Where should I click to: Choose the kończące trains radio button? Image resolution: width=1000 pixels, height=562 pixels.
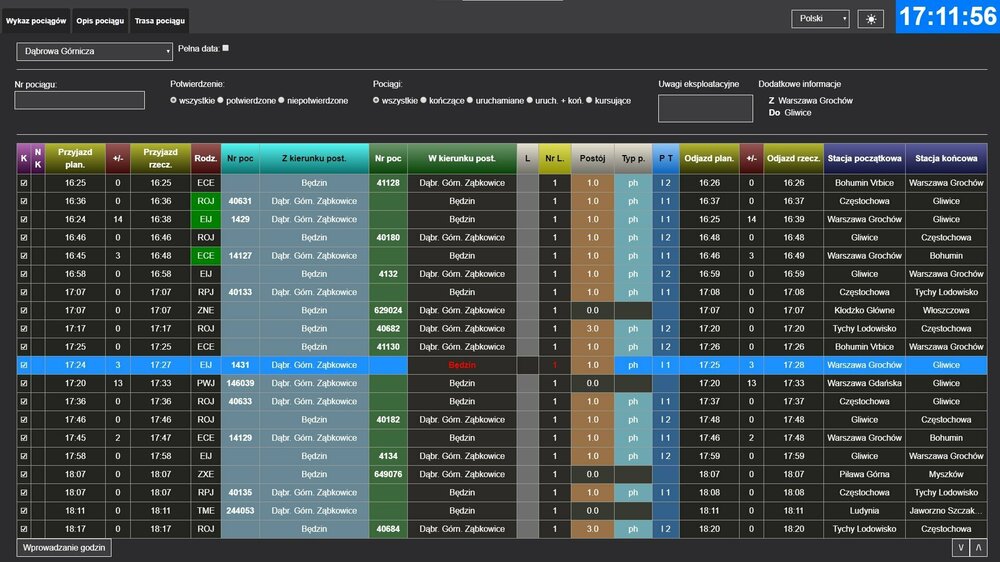(x=424, y=101)
